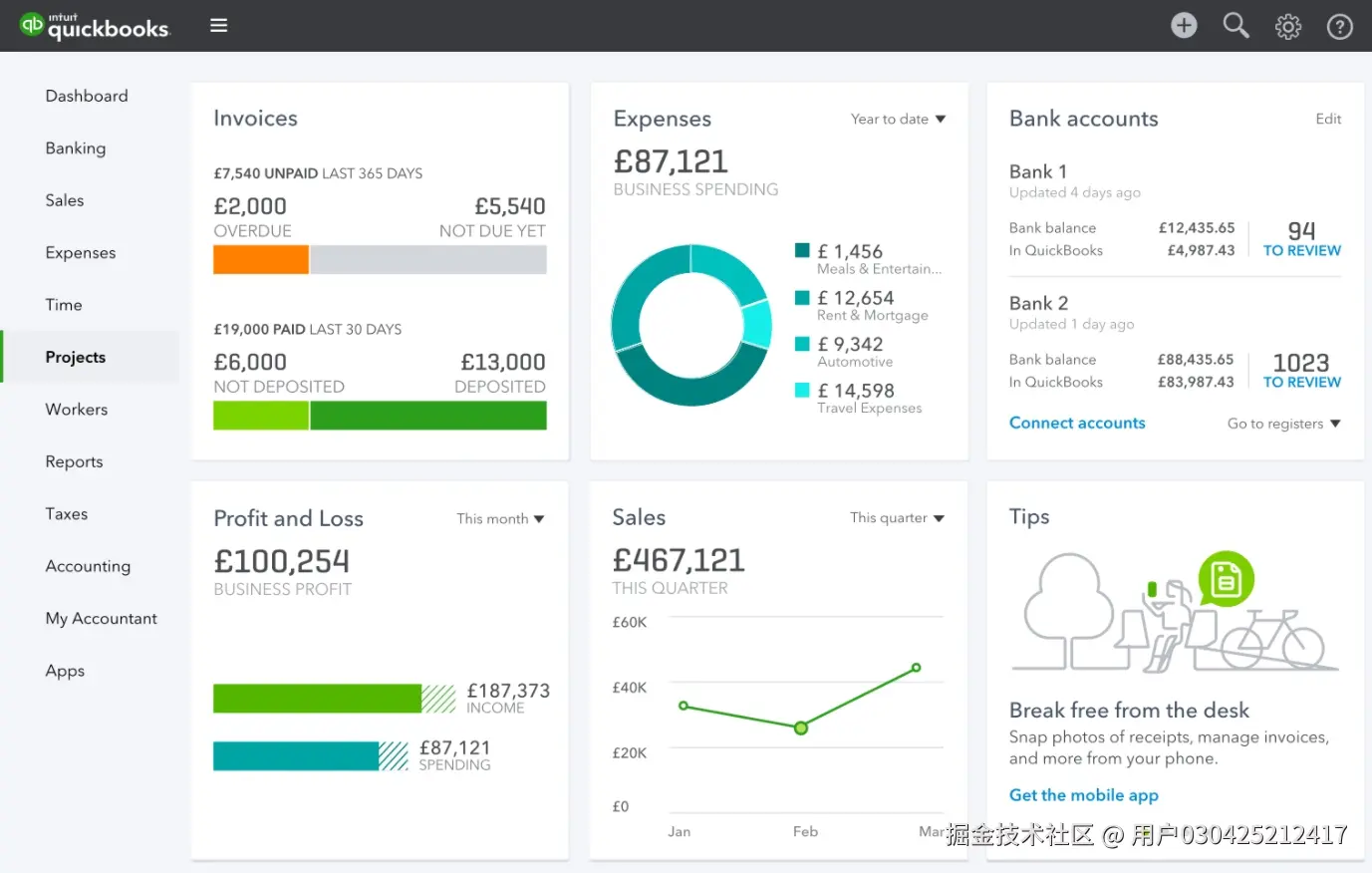Click the overdue invoices progress bar
1372x873 pixels.
[260, 259]
